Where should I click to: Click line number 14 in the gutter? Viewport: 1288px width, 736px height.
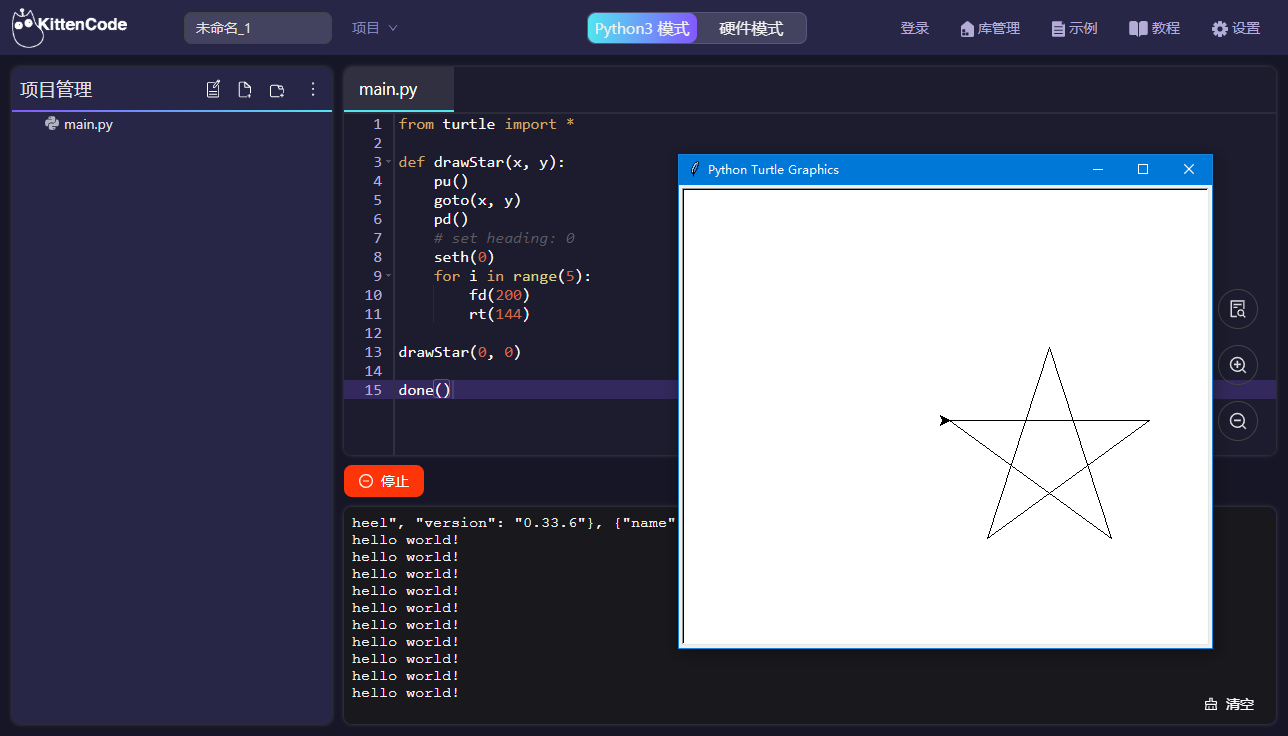(373, 371)
